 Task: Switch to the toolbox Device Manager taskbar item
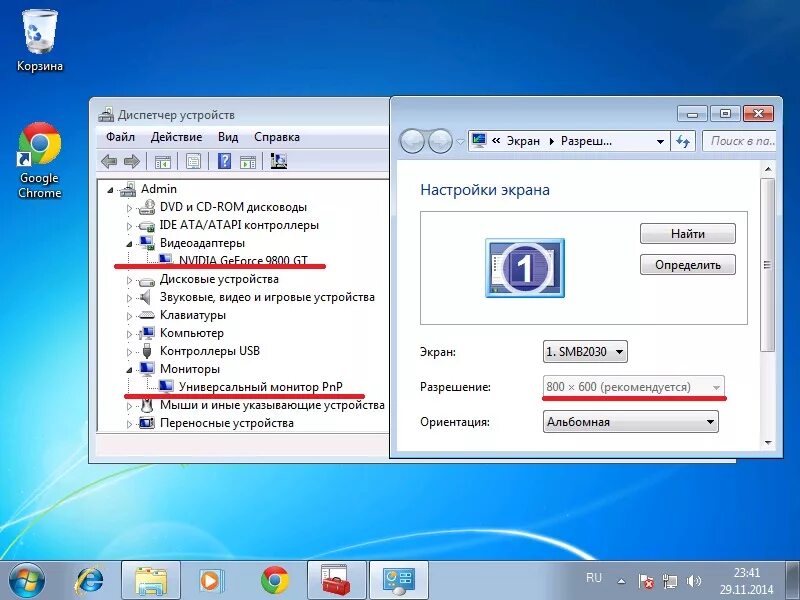336,581
